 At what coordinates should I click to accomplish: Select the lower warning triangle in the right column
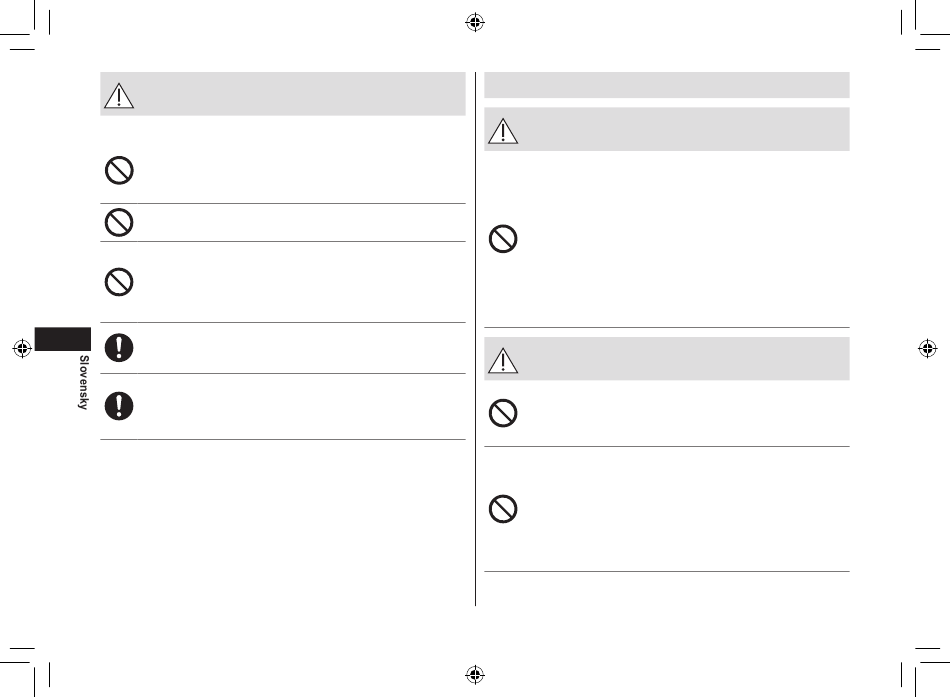503,361
